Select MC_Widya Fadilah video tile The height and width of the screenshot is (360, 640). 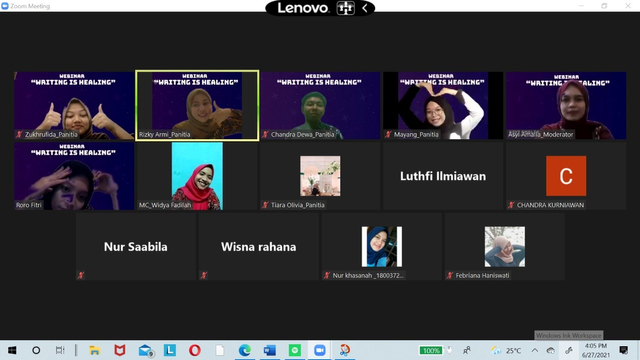[x=197, y=176]
